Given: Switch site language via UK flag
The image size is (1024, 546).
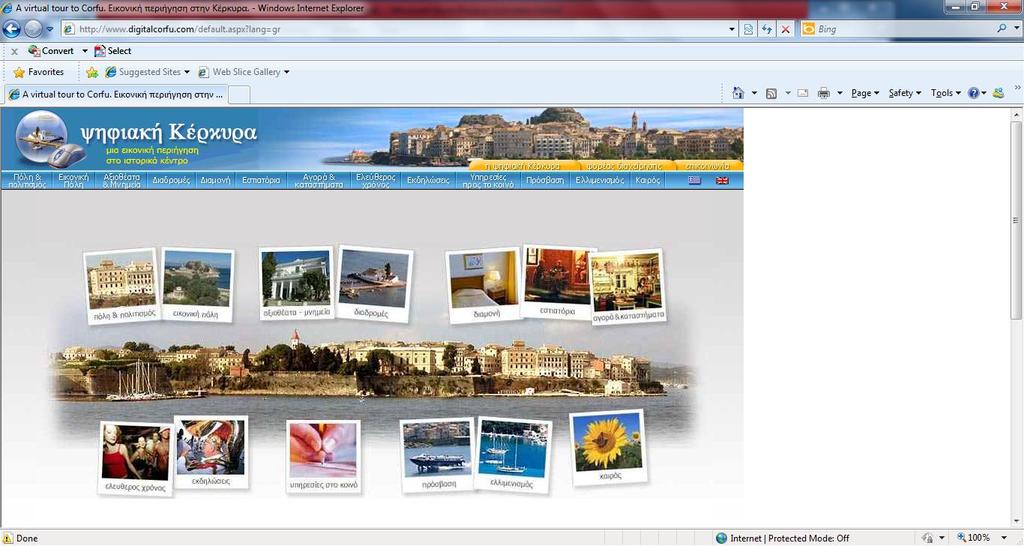Looking at the screenshot, I should (722, 180).
